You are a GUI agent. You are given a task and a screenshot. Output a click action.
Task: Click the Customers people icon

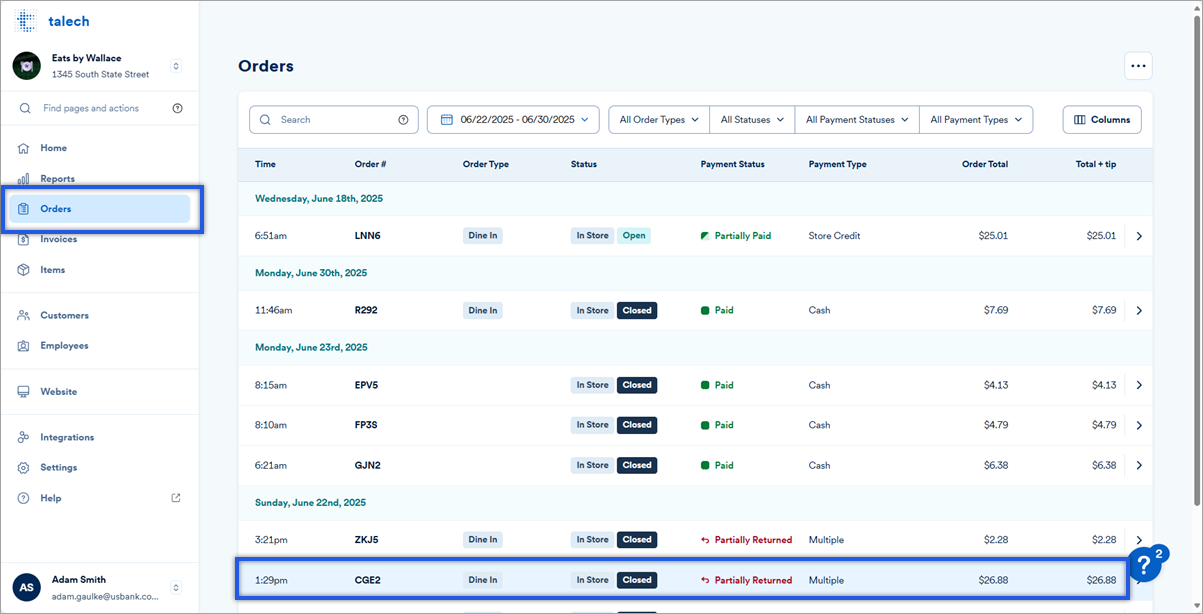(23, 315)
